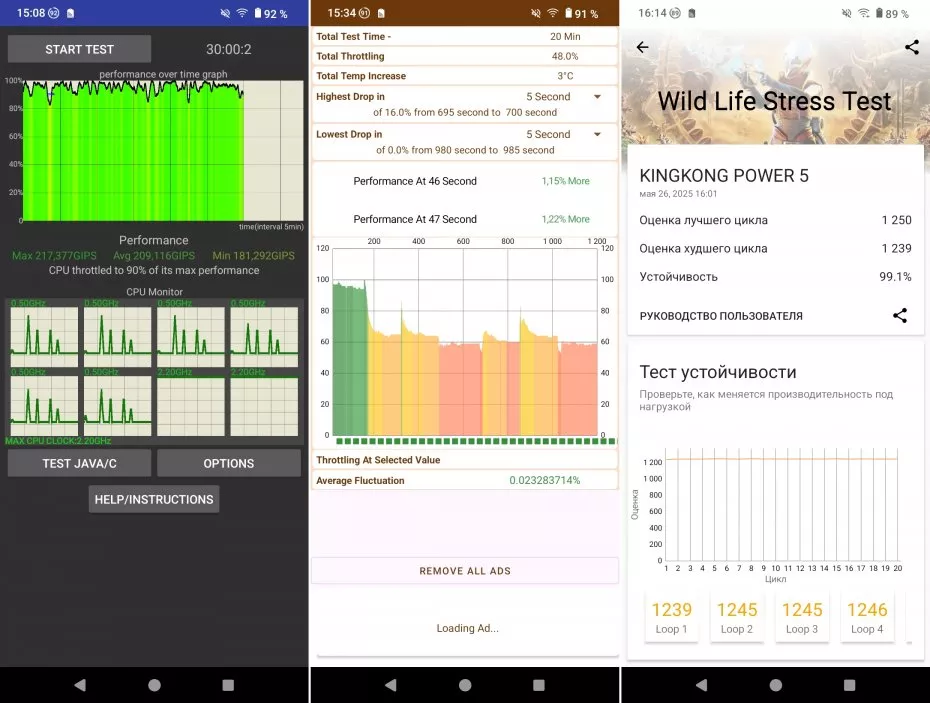Tap Android back button in right screen
Image resolution: width=930 pixels, height=703 pixels.
click(x=701, y=685)
